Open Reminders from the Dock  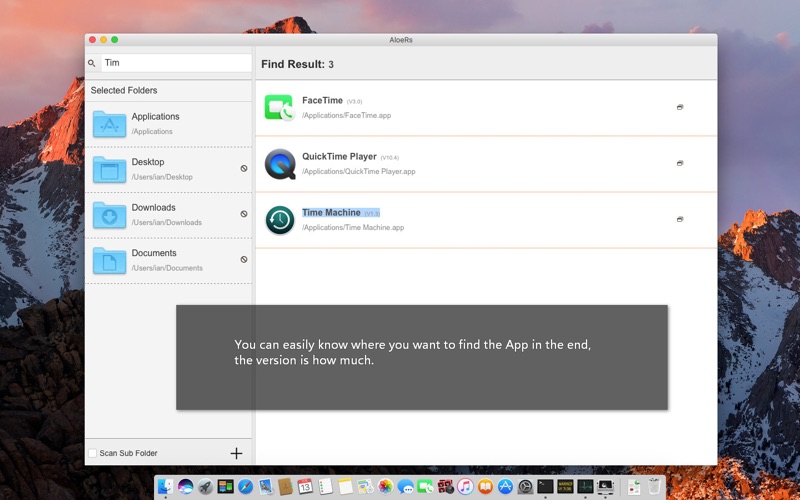click(x=326, y=487)
